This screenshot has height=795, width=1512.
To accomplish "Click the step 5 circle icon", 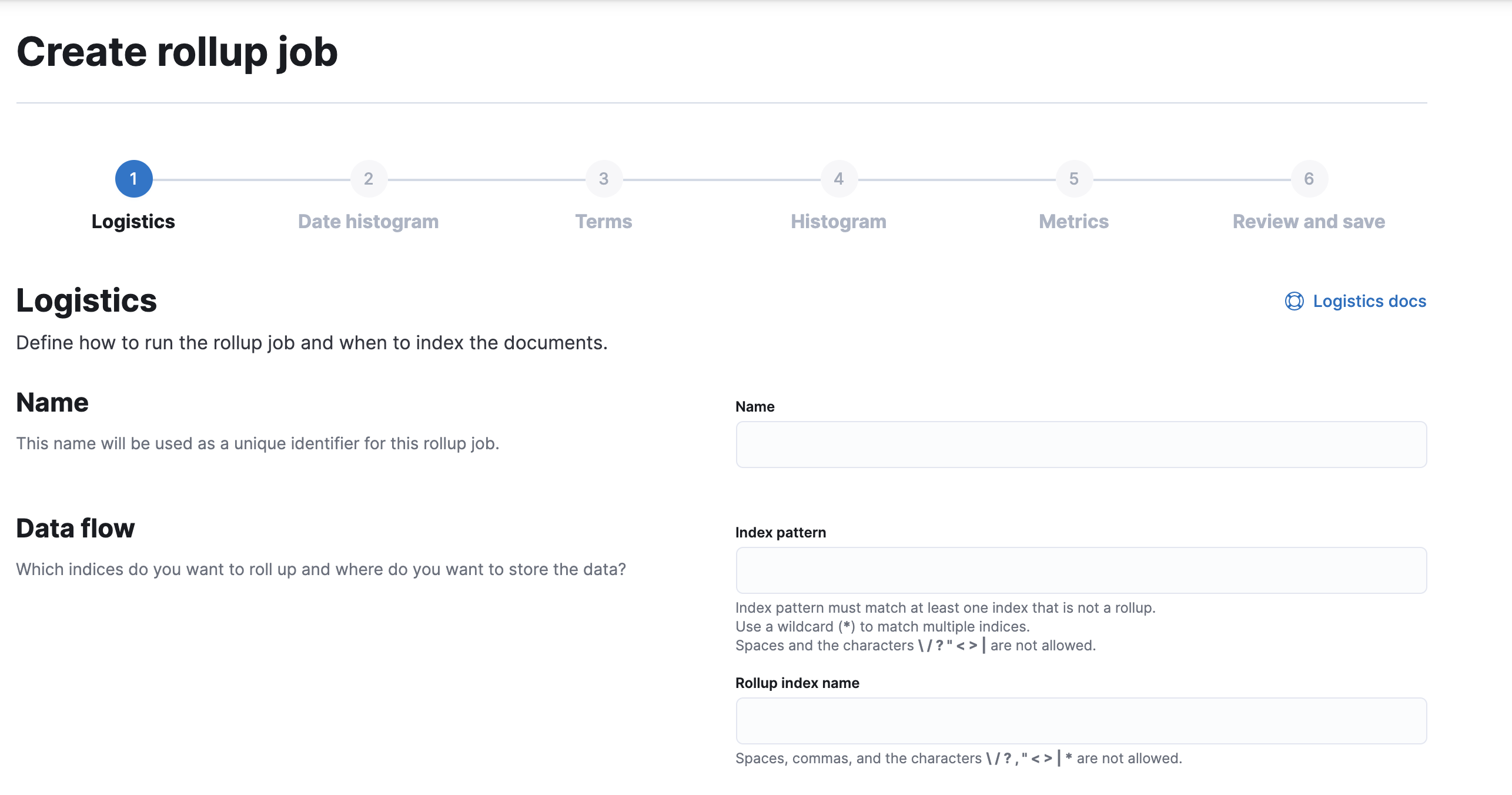I will [x=1074, y=179].
